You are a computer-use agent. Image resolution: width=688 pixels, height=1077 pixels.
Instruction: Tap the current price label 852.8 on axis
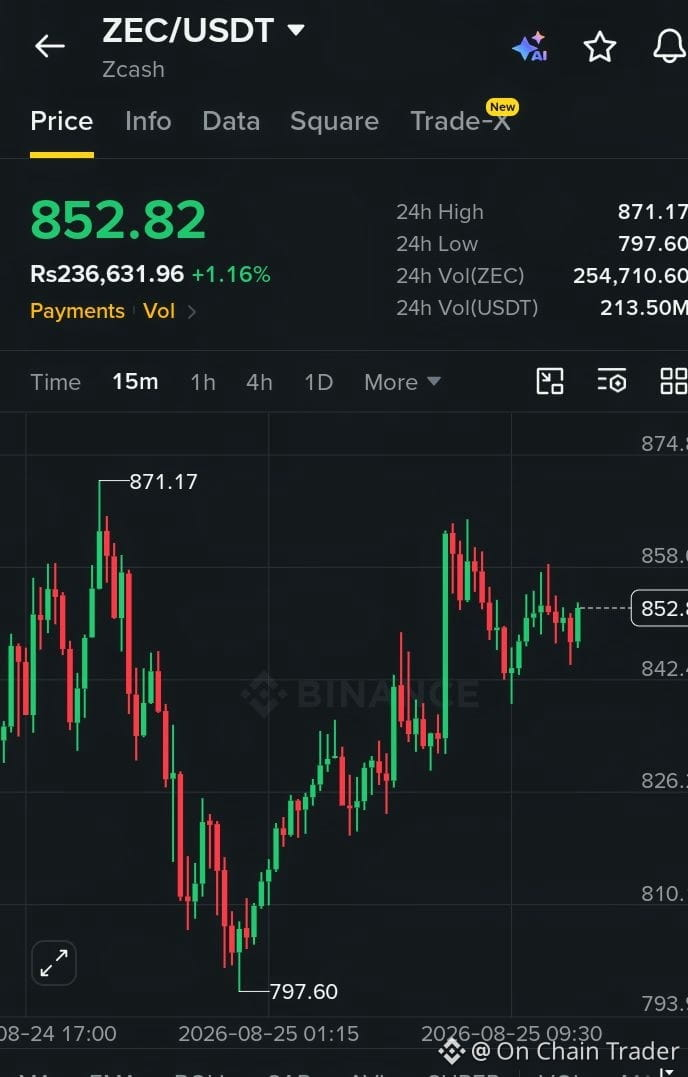pos(659,609)
